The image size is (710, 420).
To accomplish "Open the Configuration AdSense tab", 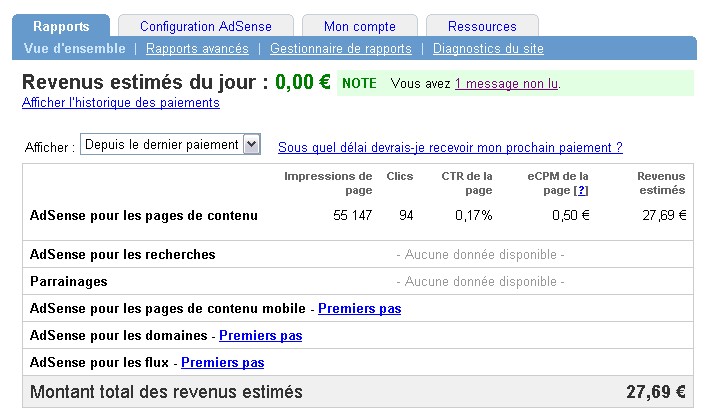I will click(206, 26).
